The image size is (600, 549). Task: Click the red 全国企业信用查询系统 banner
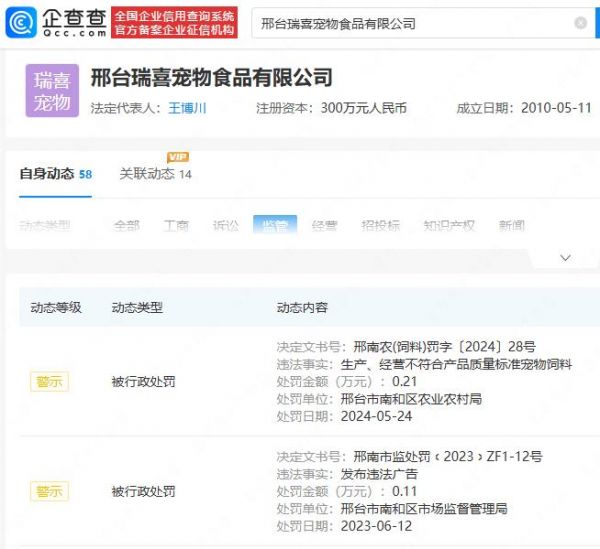point(174,23)
